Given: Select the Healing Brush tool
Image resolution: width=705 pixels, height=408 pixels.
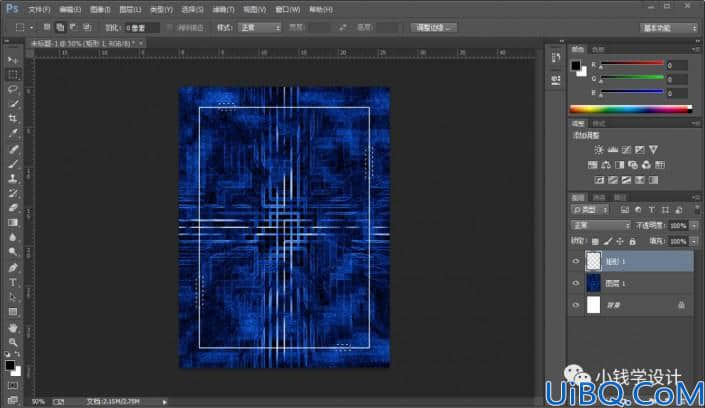Looking at the screenshot, I should (13, 149).
